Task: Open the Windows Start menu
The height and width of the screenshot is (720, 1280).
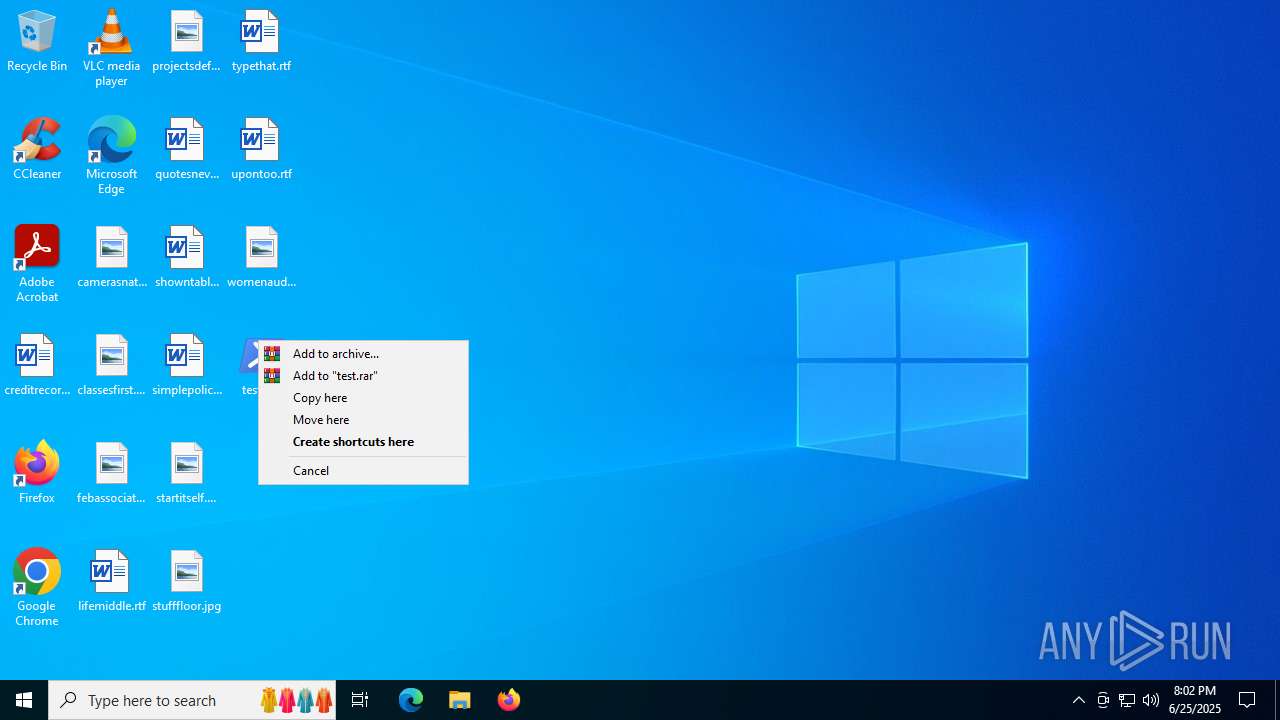Action: click(x=24, y=700)
